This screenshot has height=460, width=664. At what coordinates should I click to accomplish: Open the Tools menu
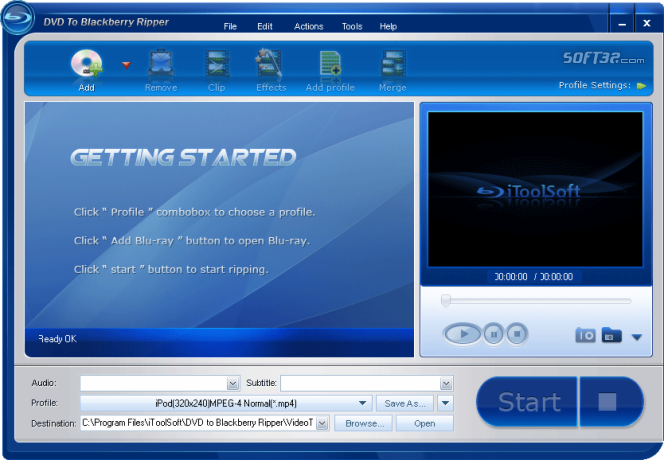pyautogui.click(x=352, y=26)
